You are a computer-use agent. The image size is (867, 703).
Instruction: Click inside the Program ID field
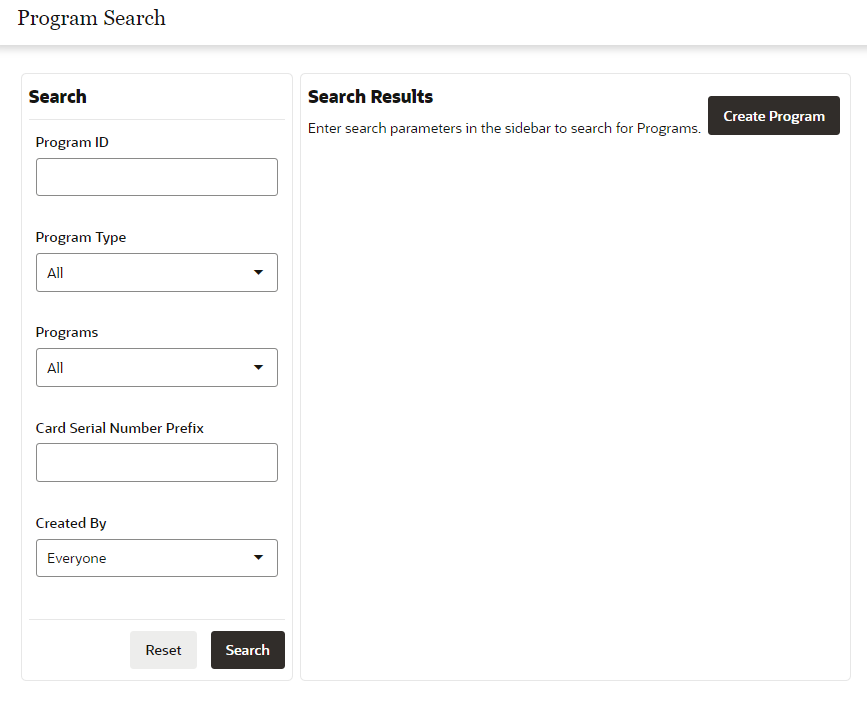point(156,177)
